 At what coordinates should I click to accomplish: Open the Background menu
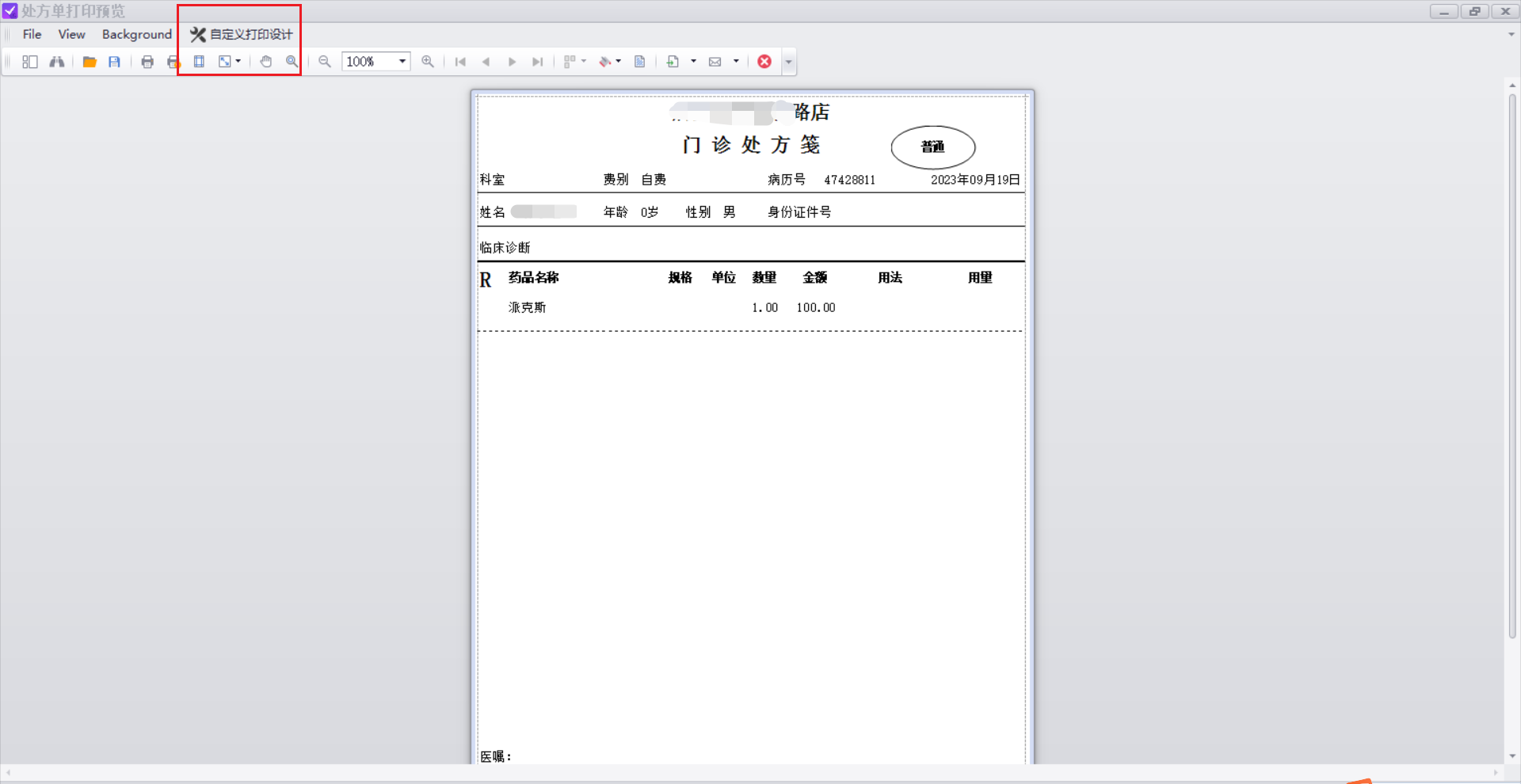tap(137, 34)
